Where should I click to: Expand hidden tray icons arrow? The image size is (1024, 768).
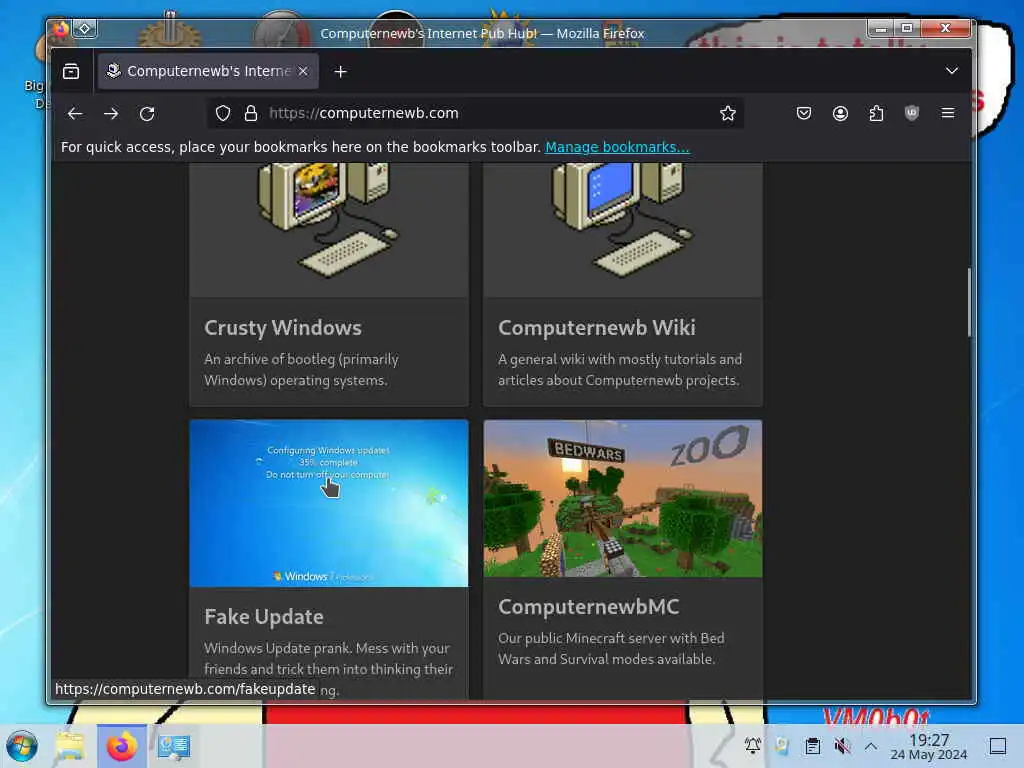point(871,746)
